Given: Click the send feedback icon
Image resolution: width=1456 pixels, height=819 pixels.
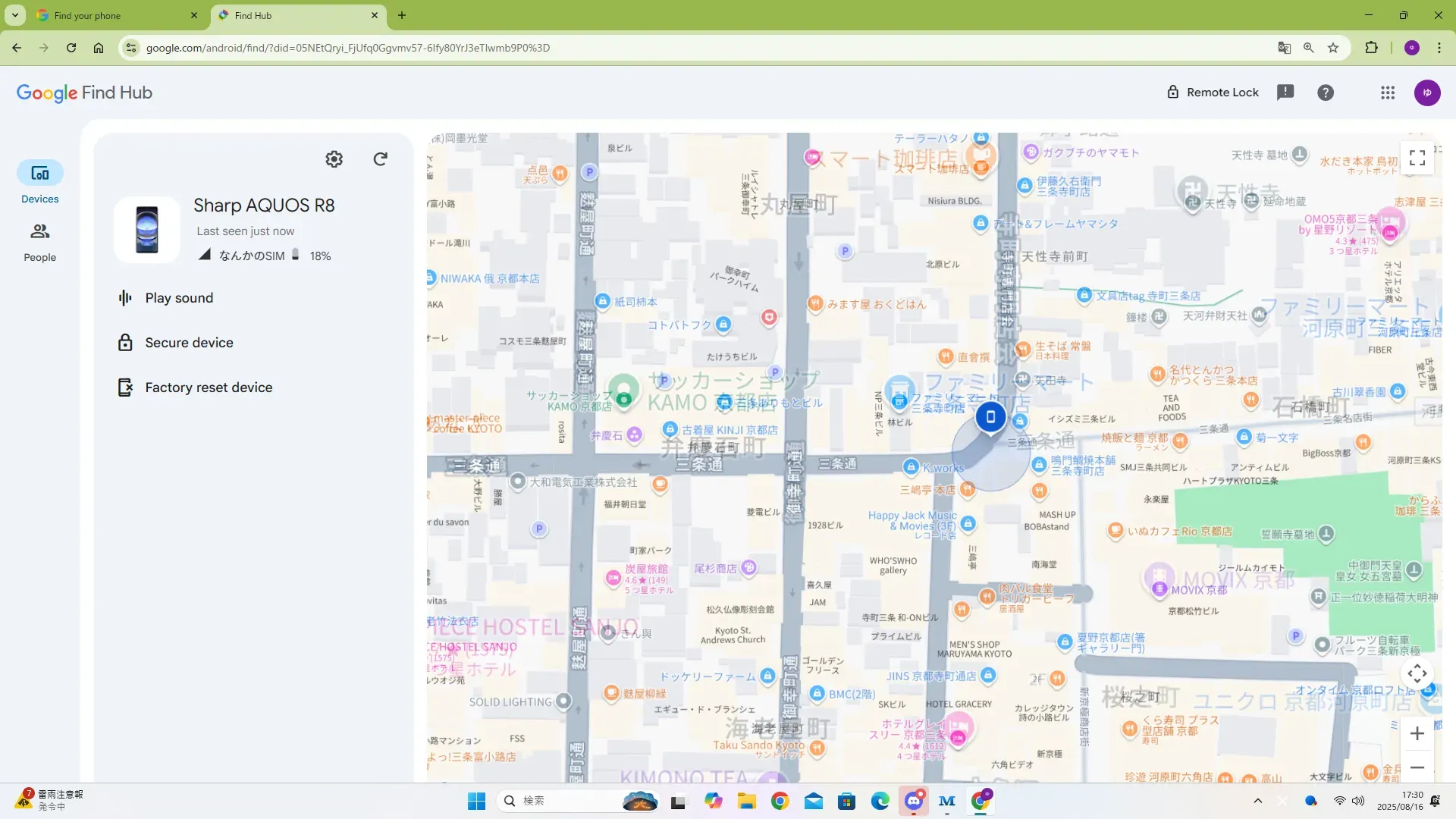Looking at the screenshot, I should (1285, 93).
